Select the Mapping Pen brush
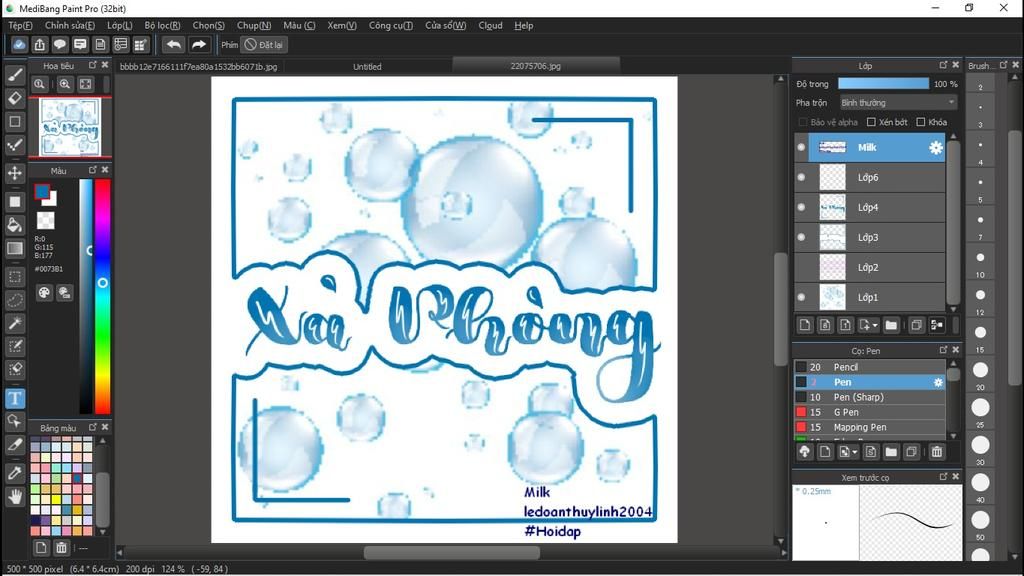The height and width of the screenshot is (576, 1024). (870, 427)
